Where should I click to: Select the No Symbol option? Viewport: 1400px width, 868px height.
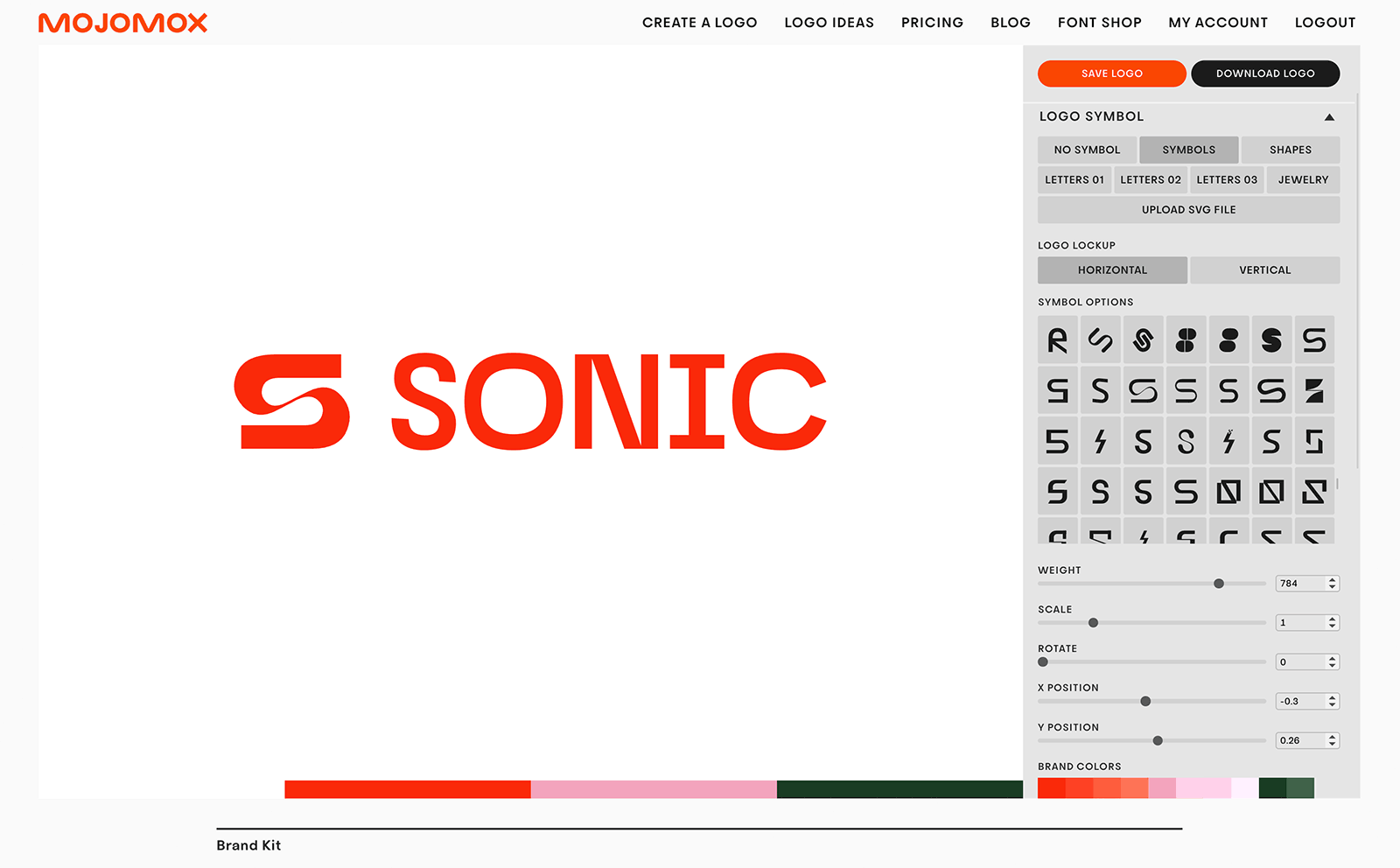tap(1087, 150)
